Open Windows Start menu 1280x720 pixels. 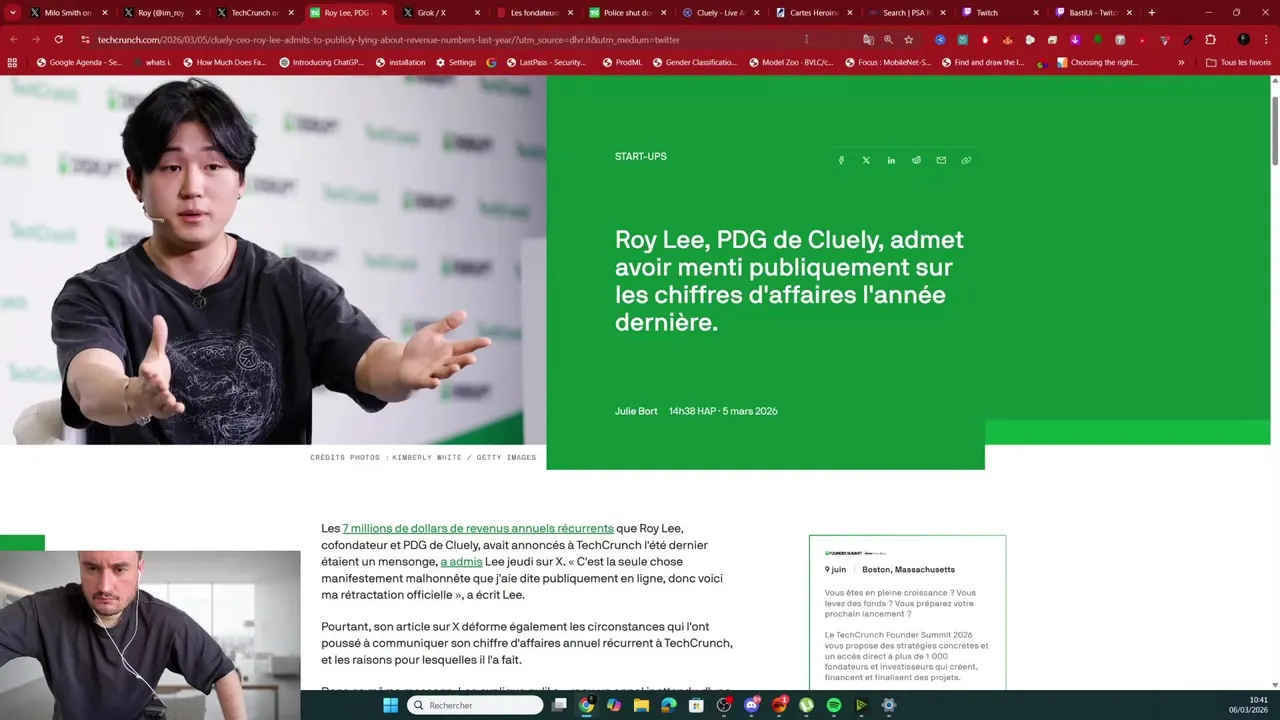coord(390,705)
